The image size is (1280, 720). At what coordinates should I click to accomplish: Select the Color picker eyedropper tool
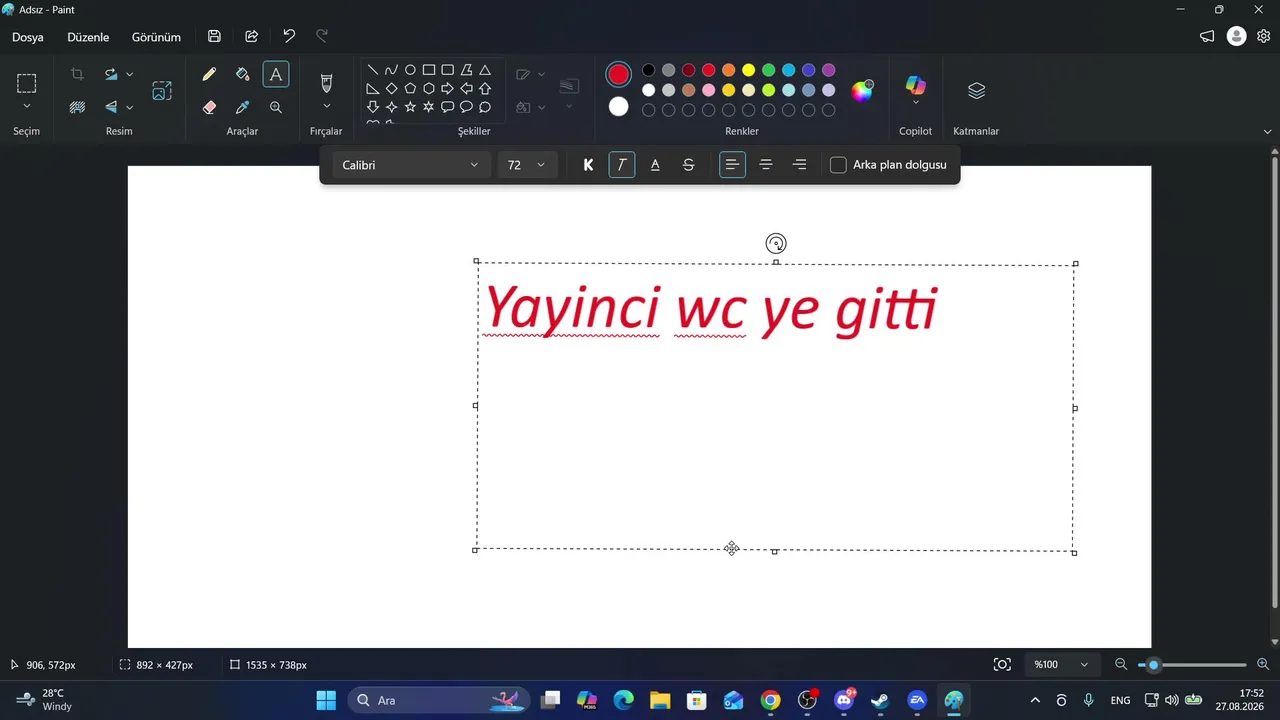coord(242,107)
